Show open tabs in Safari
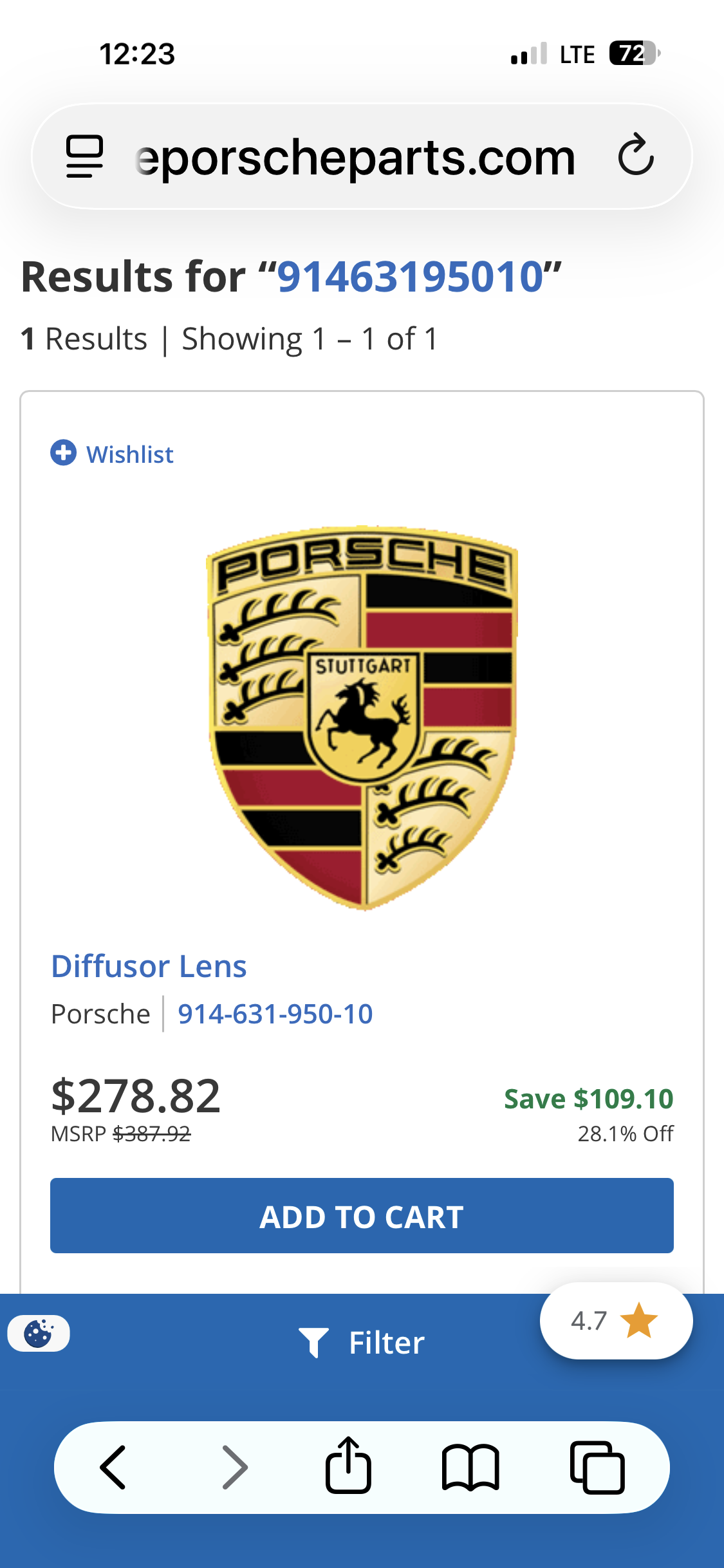The width and height of the screenshot is (724, 1568). click(x=597, y=1468)
